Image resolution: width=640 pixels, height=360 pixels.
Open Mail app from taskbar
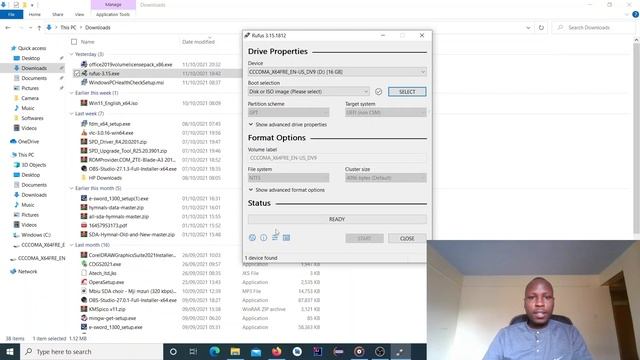256,351
